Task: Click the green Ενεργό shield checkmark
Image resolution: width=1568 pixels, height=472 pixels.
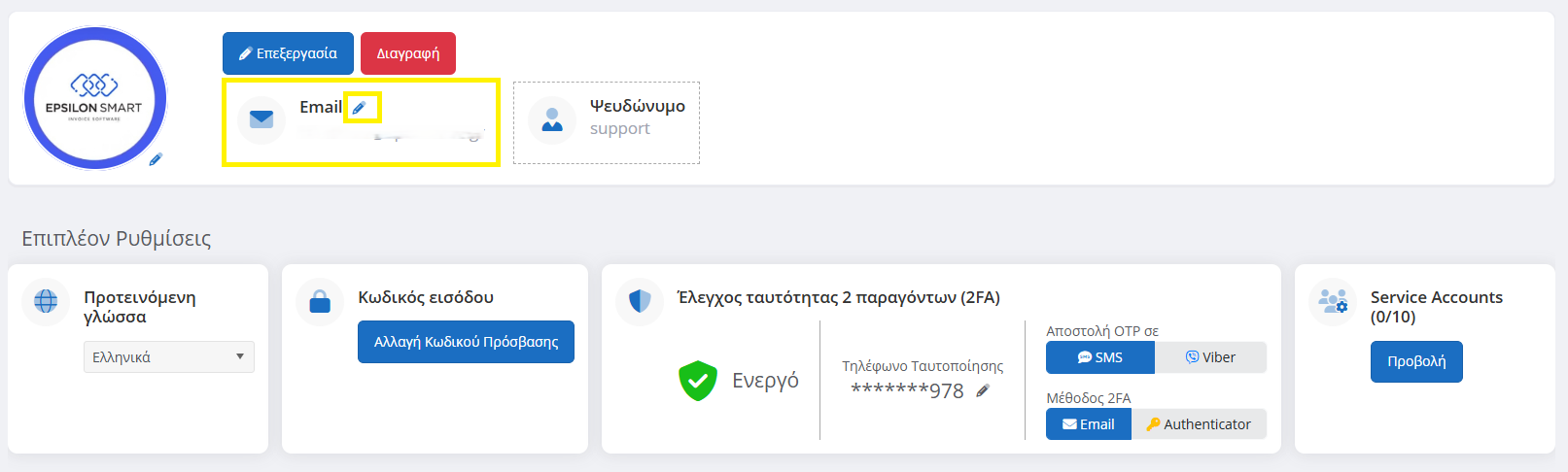Action: click(x=697, y=381)
